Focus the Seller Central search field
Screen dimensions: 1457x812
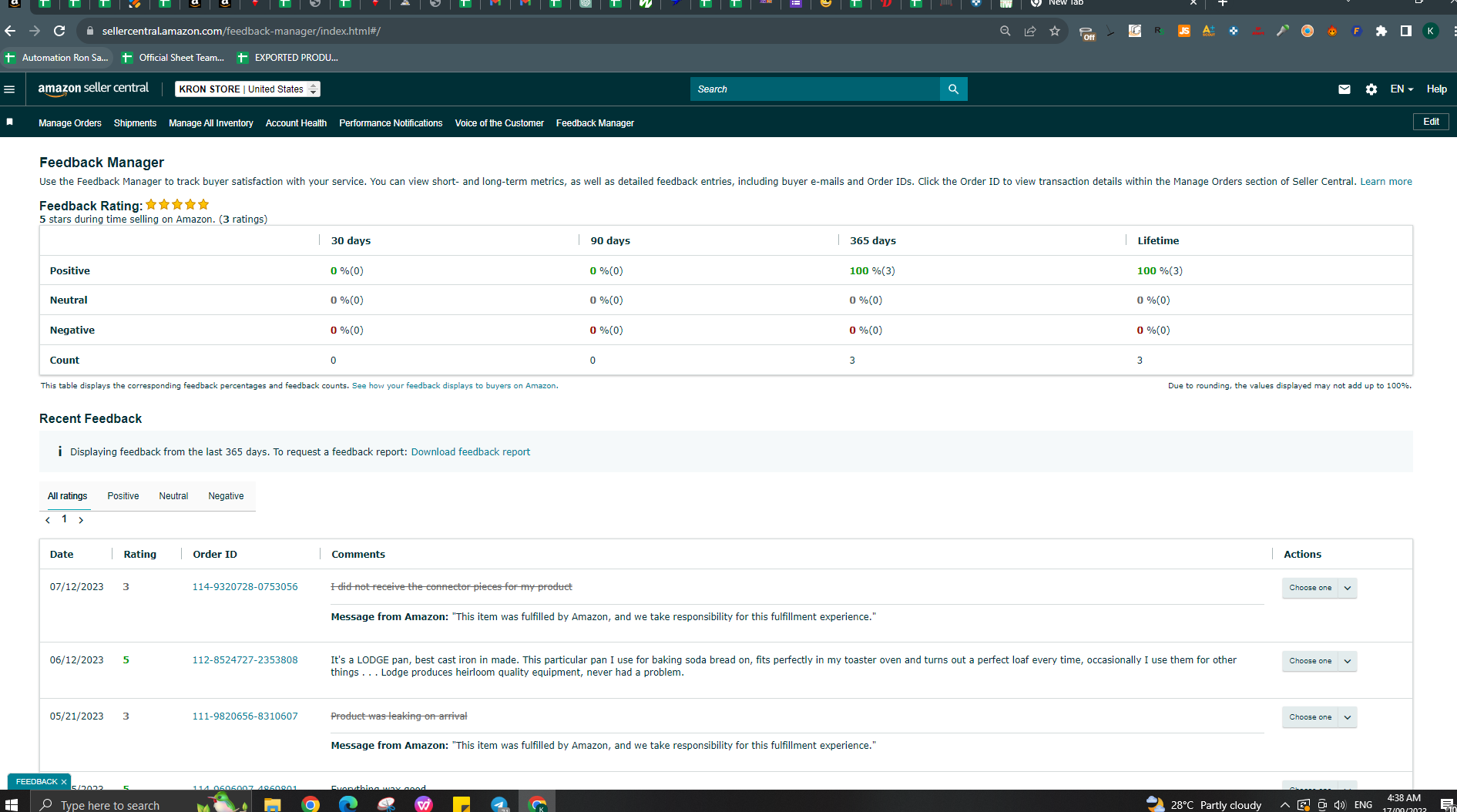(814, 89)
